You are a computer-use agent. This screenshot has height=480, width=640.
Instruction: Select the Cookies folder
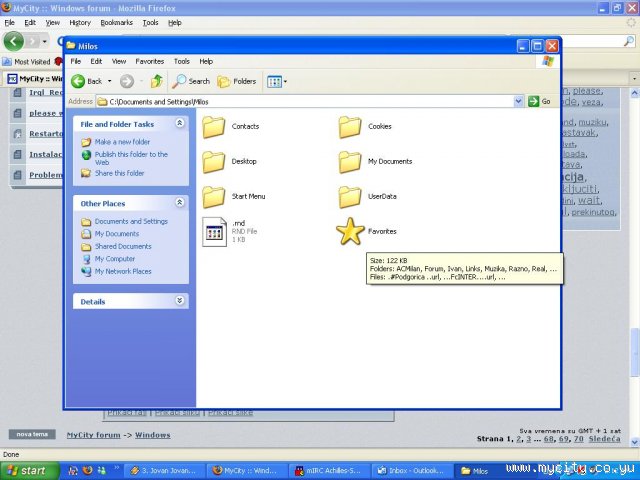365,127
